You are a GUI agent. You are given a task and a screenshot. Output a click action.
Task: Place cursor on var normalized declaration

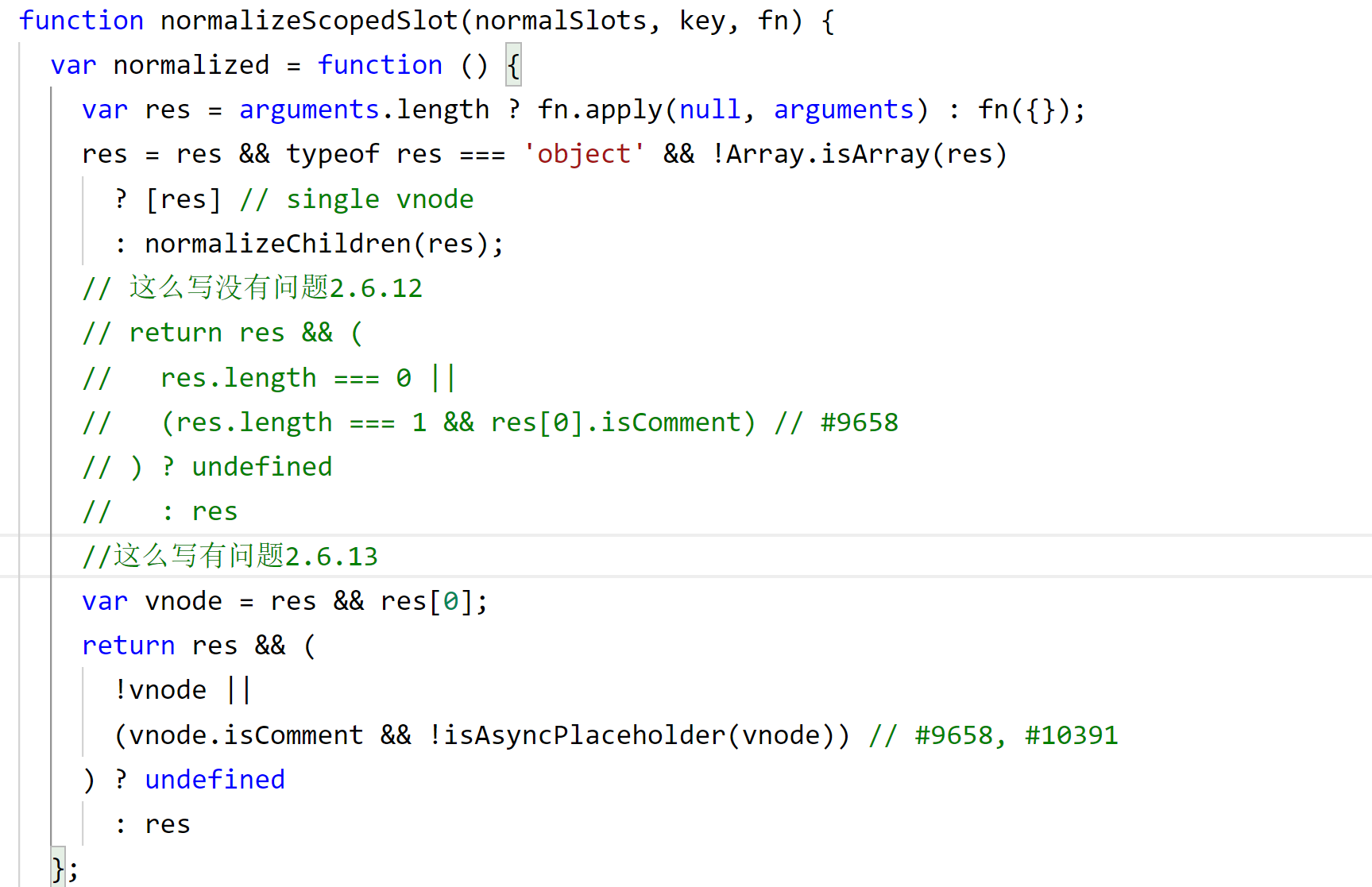point(191,64)
